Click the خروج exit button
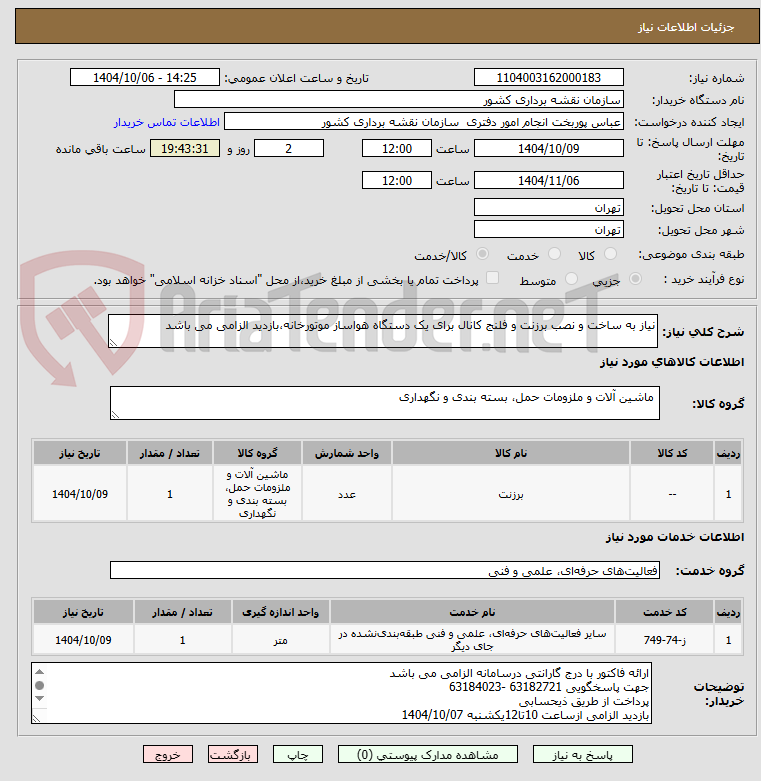The width and height of the screenshot is (761, 781). pos(168,754)
